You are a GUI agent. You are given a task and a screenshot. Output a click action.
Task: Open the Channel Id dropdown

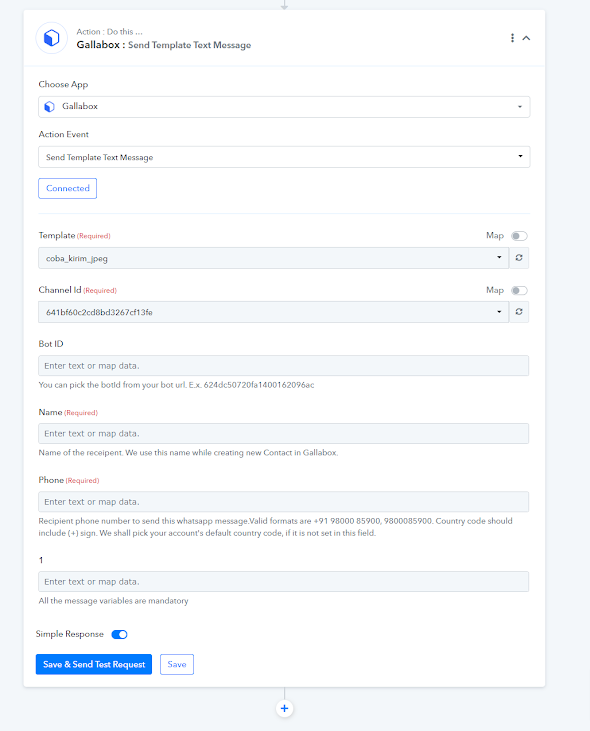274,312
